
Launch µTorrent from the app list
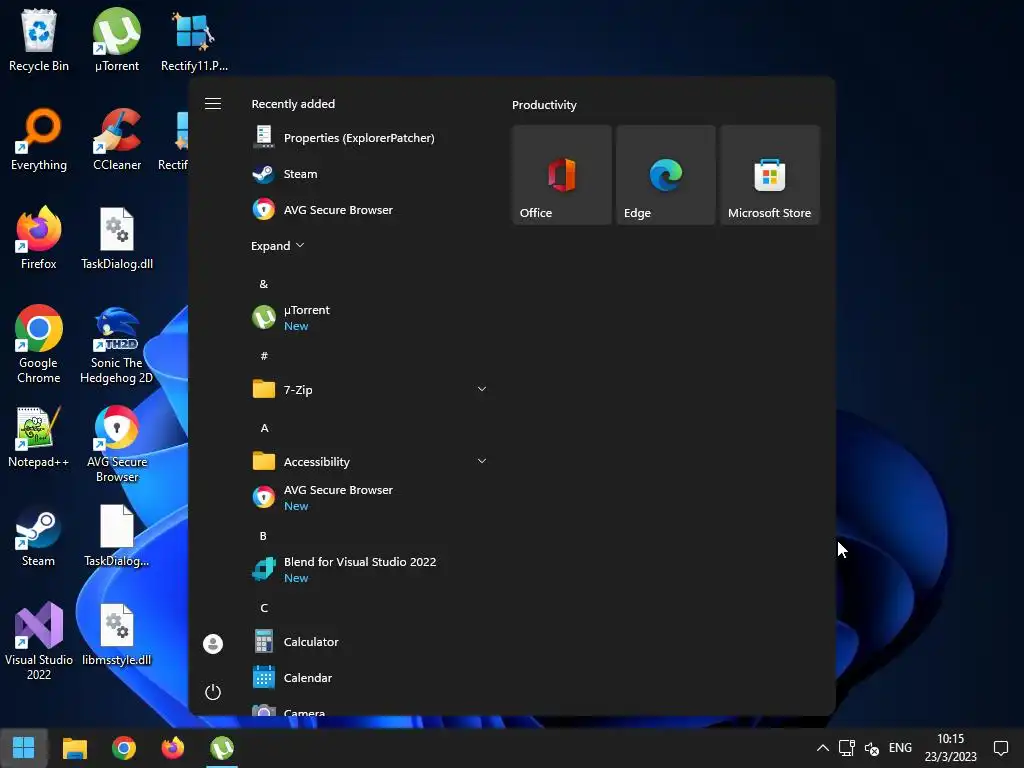370,317
